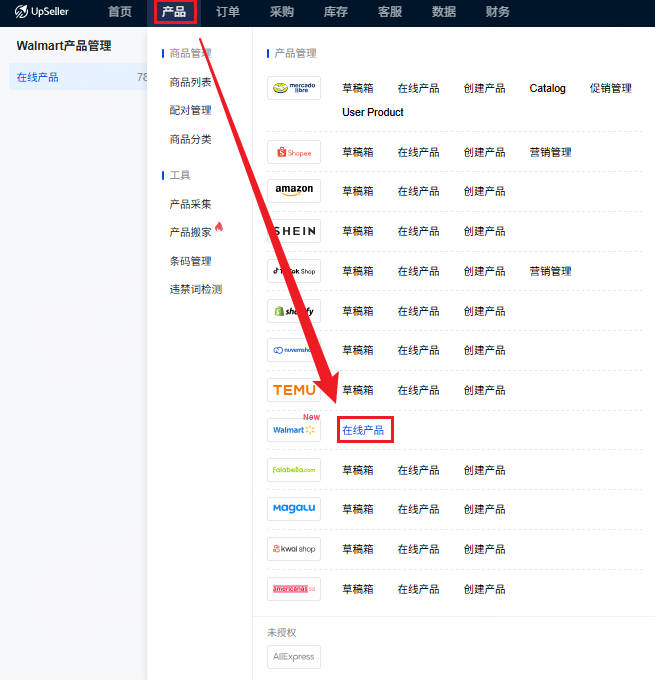Open Mercado Libre 创建产品
The width and height of the screenshot is (655, 680).
point(485,88)
